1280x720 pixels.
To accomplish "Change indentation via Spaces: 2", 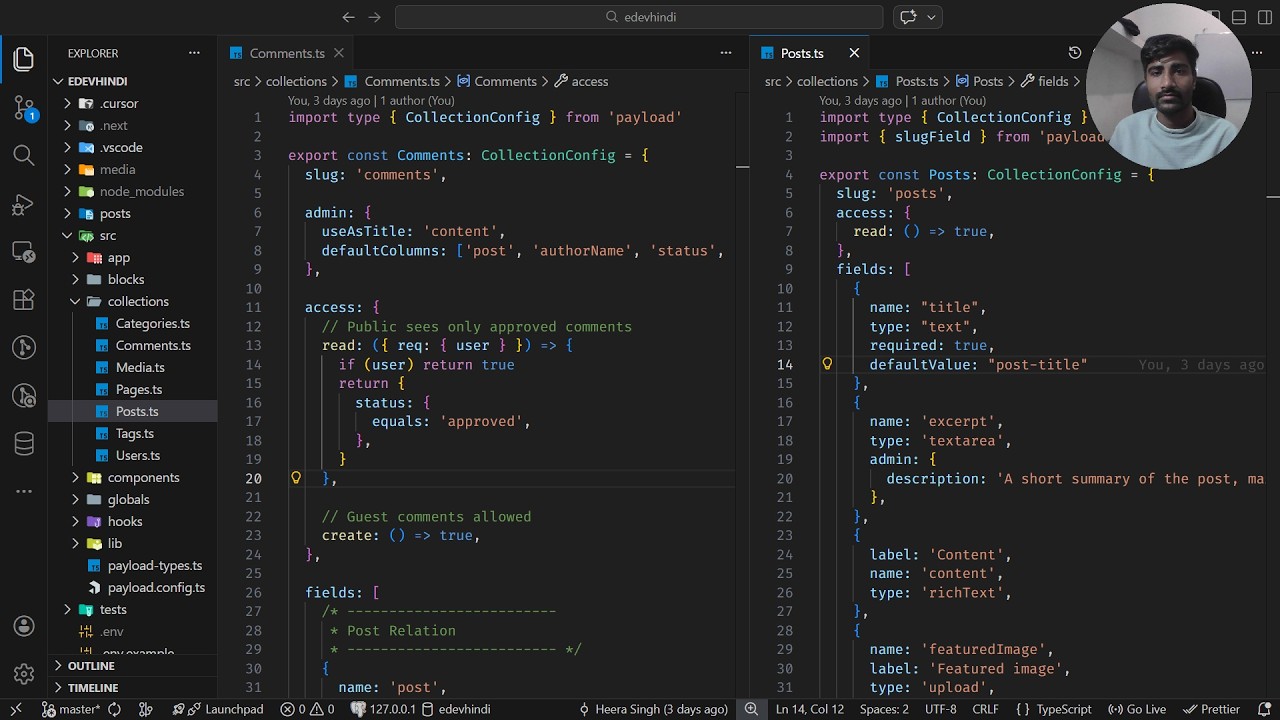I will click(x=884, y=709).
